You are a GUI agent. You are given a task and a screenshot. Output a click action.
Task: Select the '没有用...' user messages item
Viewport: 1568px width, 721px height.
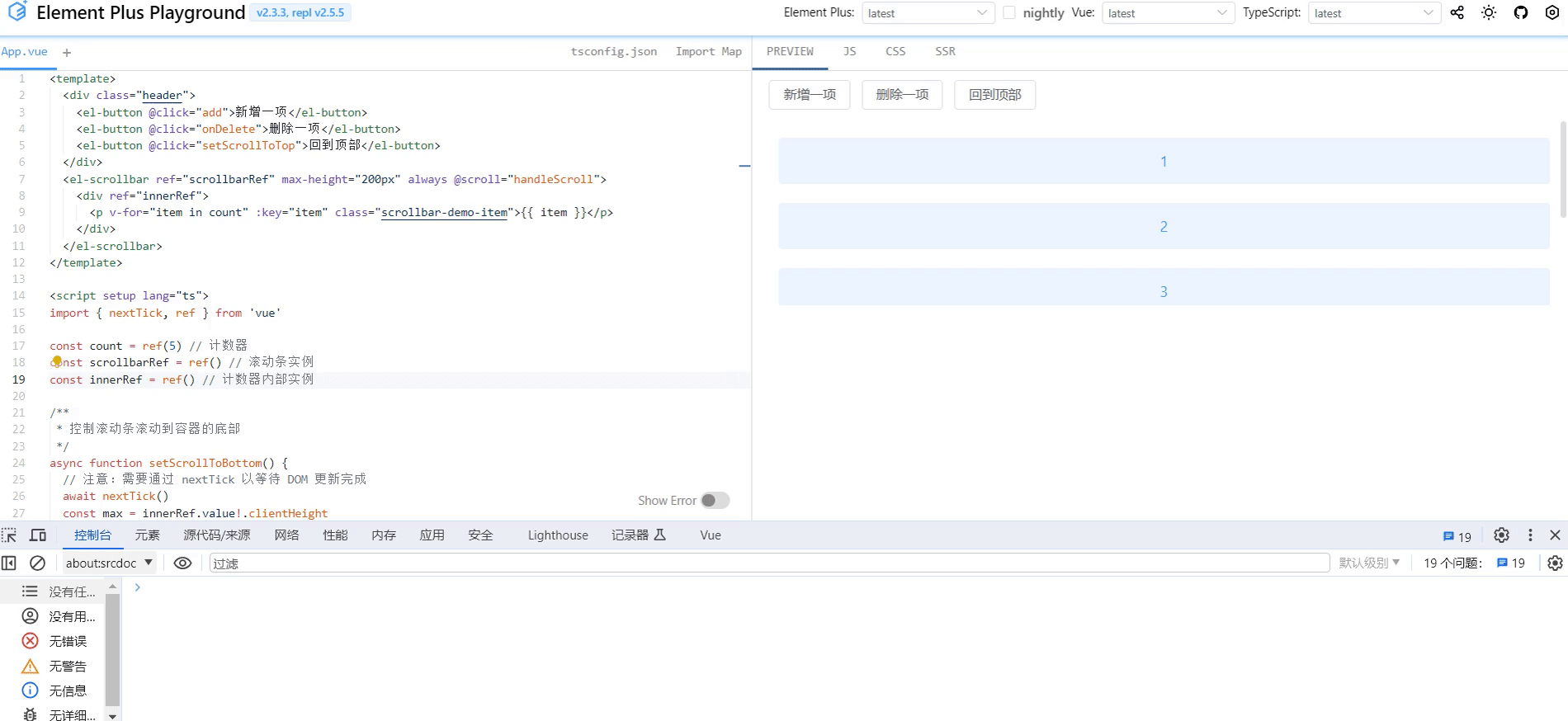coord(59,616)
